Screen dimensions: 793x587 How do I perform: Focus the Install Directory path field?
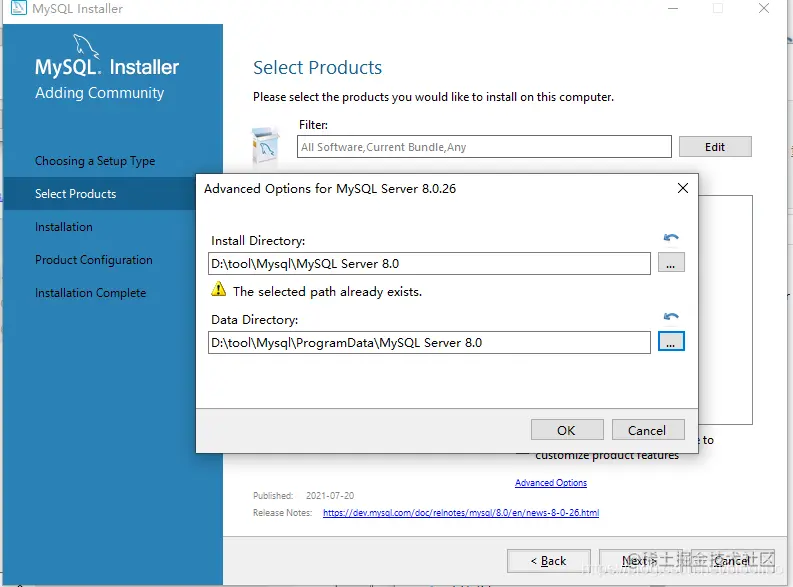click(x=429, y=263)
